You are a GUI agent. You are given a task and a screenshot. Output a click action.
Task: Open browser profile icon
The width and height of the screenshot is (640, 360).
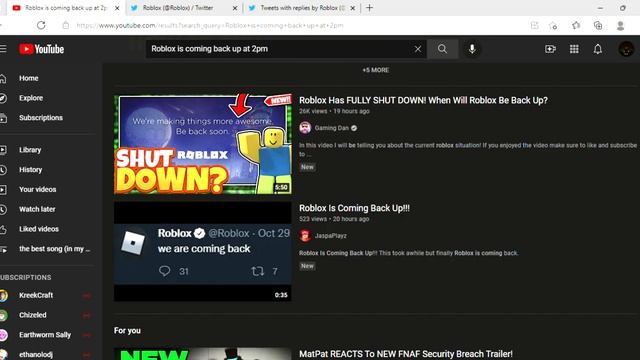tap(620, 25)
